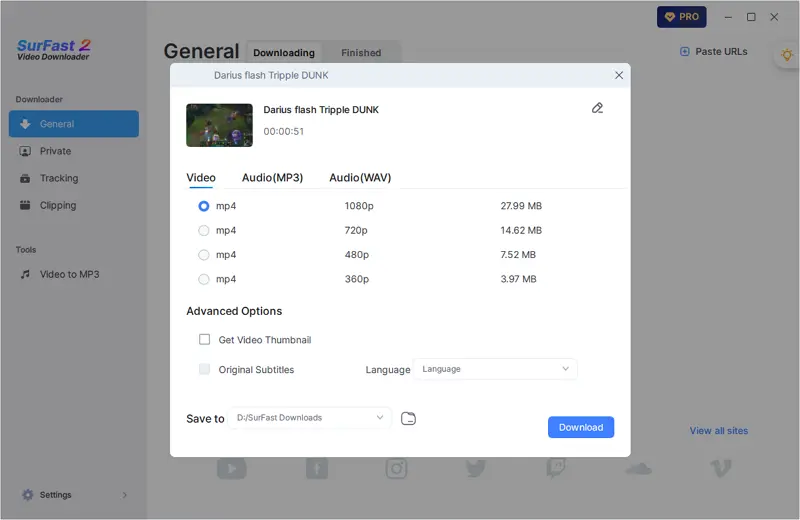Click the Settings gear icon
The height and width of the screenshot is (520, 800).
pos(28,494)
